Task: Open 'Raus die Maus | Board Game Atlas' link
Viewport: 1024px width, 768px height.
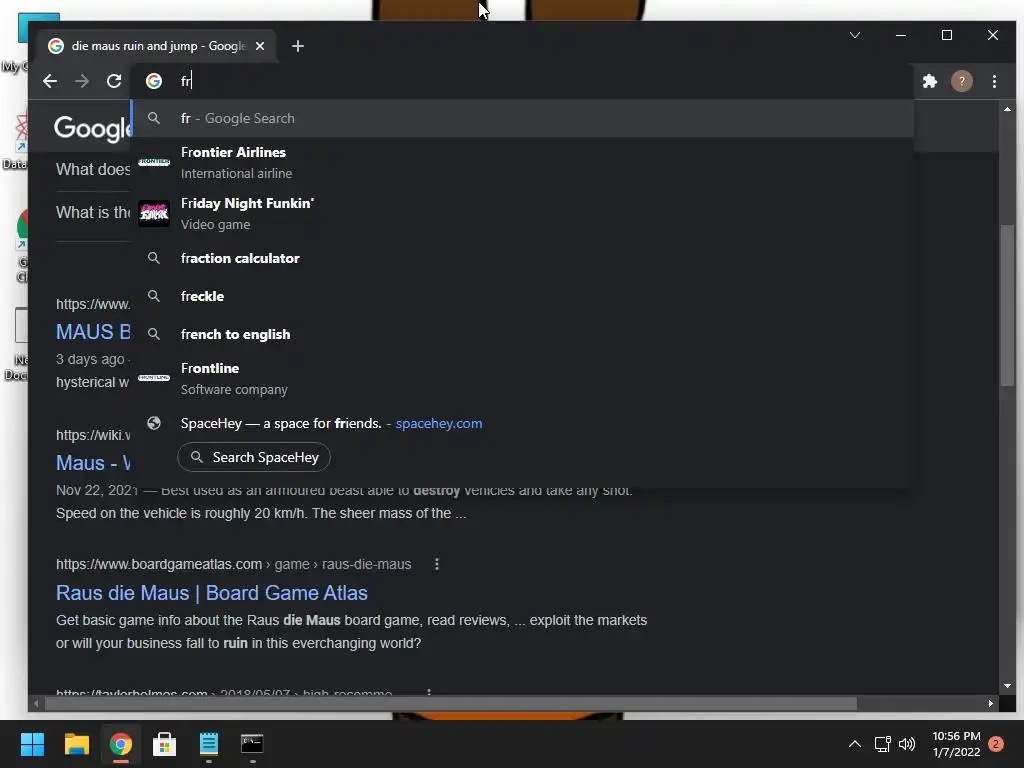Action: 212,593
